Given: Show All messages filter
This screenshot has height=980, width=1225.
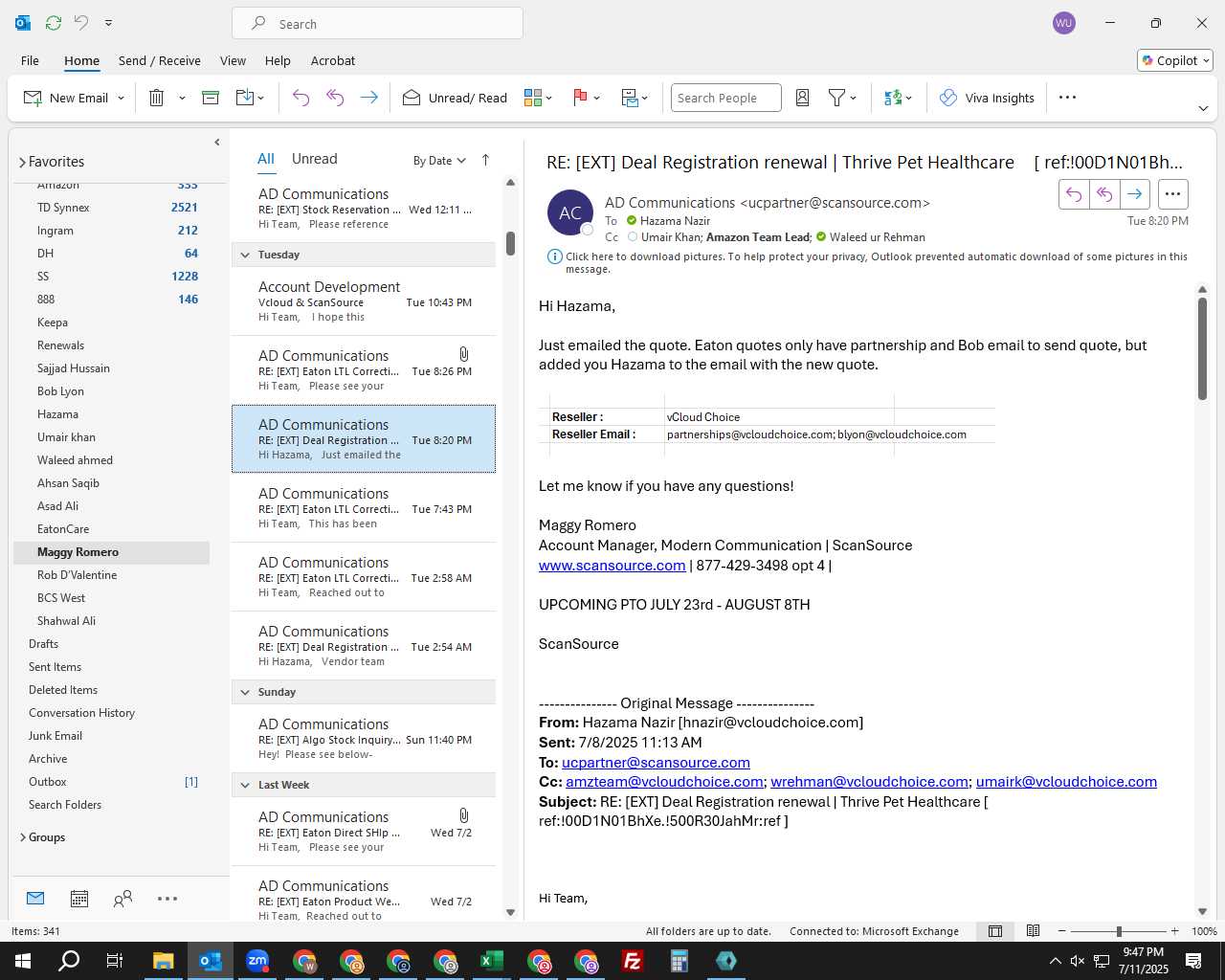Looking at the screenshot, I should (266, 159).
